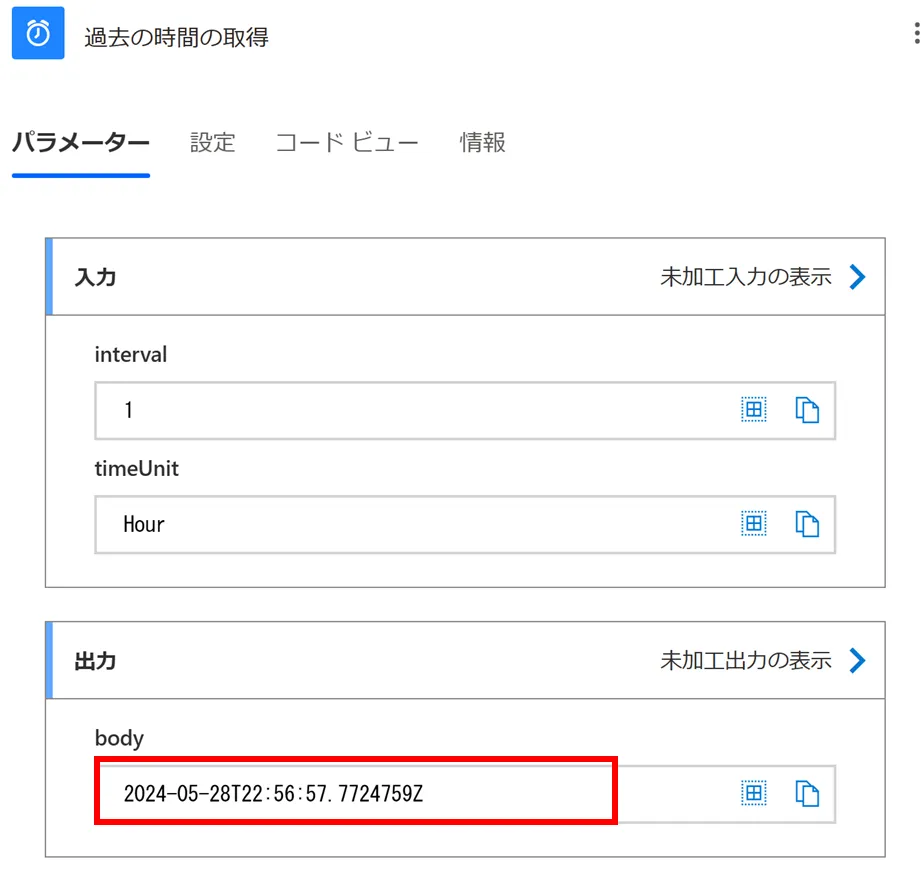Viewport: 924px width, 878px height.
Task: Expand raw outputs using the 出力 chevron arrow
Action: 857,661
